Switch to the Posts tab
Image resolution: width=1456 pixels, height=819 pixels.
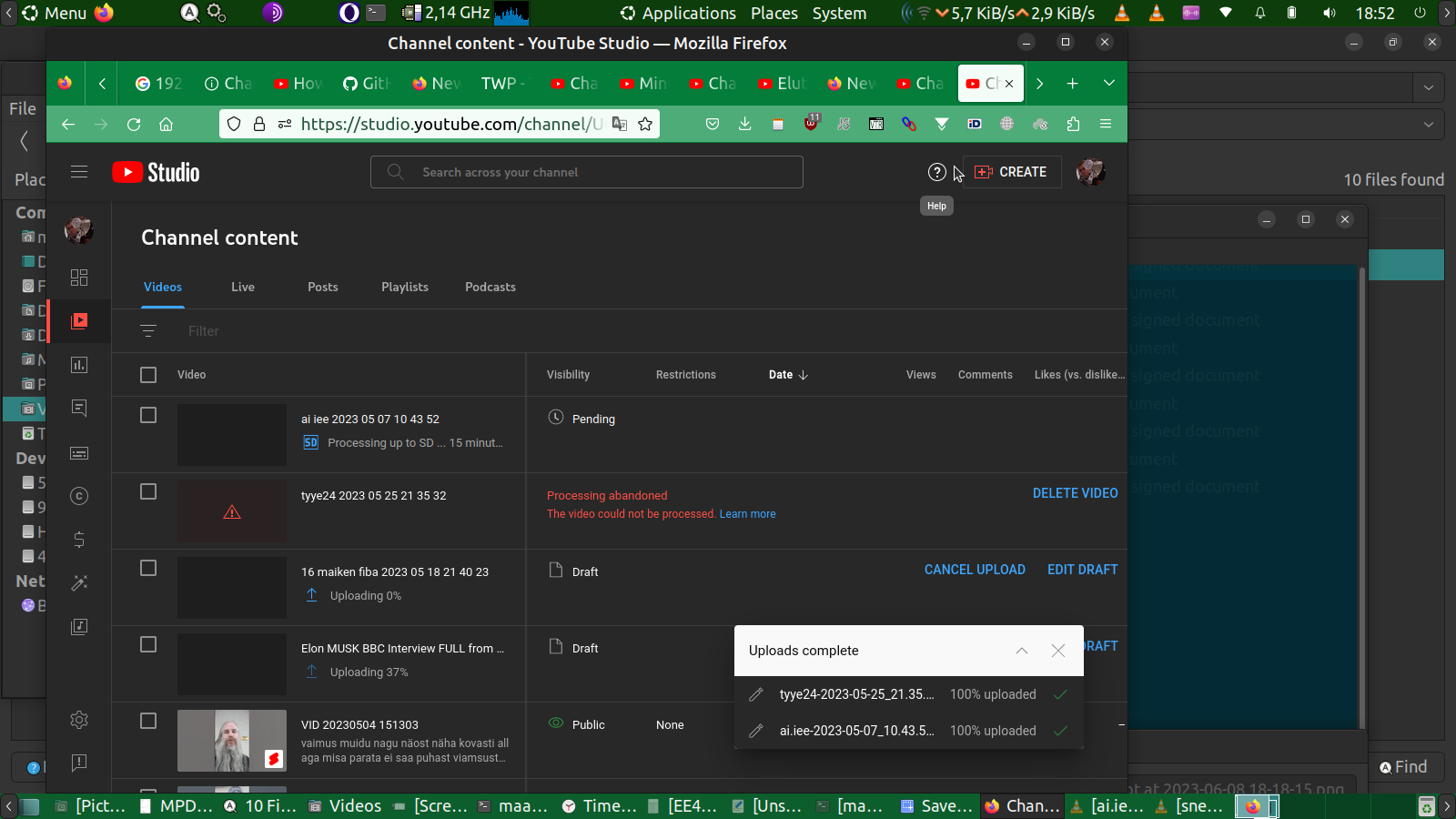pyautogui.click(x=323, y=287)
